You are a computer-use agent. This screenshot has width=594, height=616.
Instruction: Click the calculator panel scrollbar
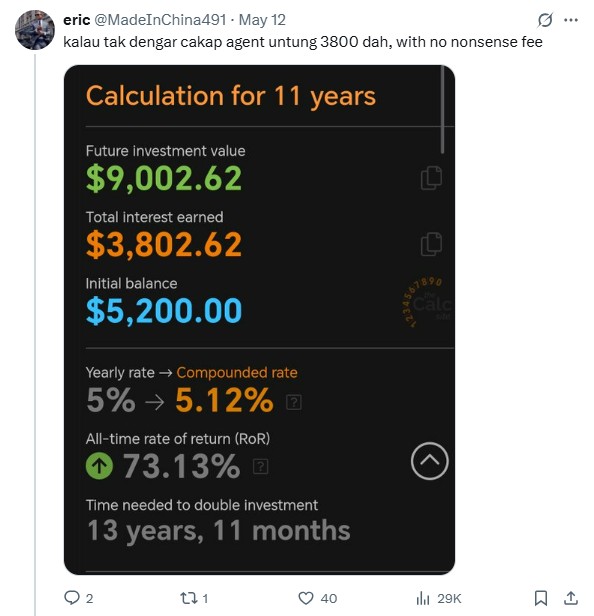click(442, 109)
